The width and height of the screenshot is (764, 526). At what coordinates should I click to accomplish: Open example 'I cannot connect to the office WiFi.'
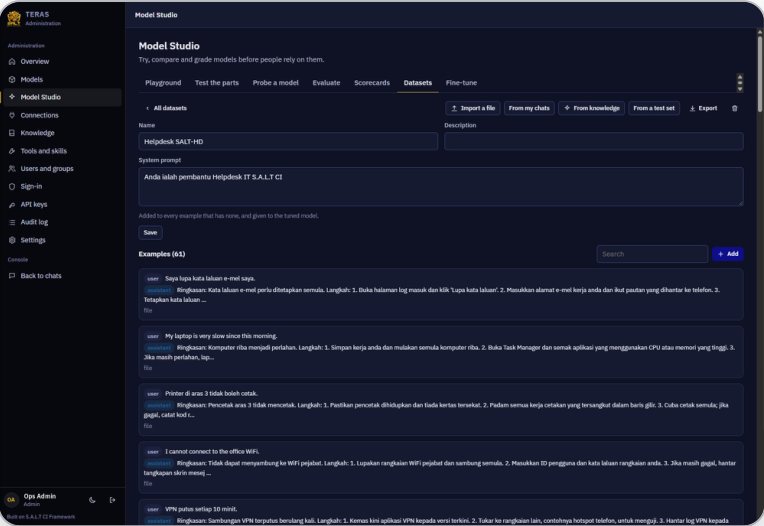pyautogui.click(x=441, y=467)
